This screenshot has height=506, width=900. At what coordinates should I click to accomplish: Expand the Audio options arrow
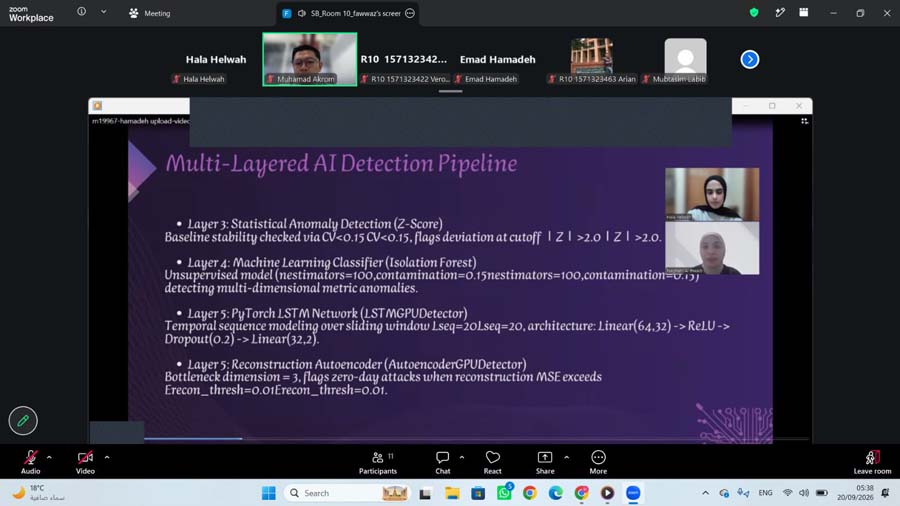pos(49,458)
